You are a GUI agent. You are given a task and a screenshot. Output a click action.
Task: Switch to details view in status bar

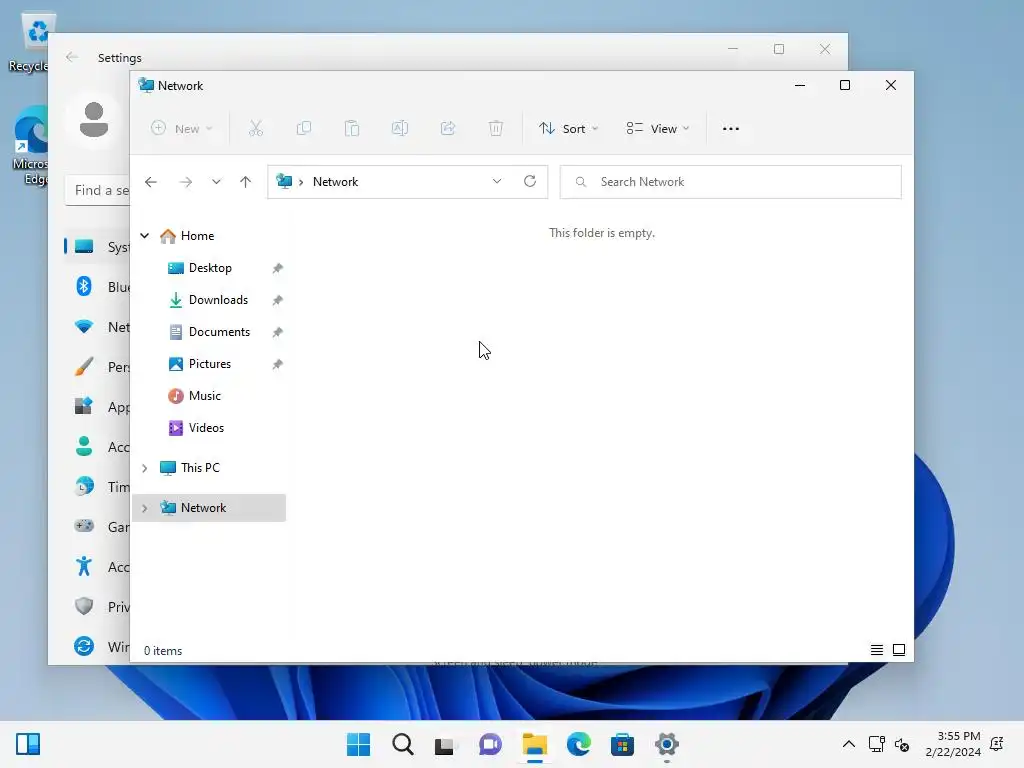(877, 650)
